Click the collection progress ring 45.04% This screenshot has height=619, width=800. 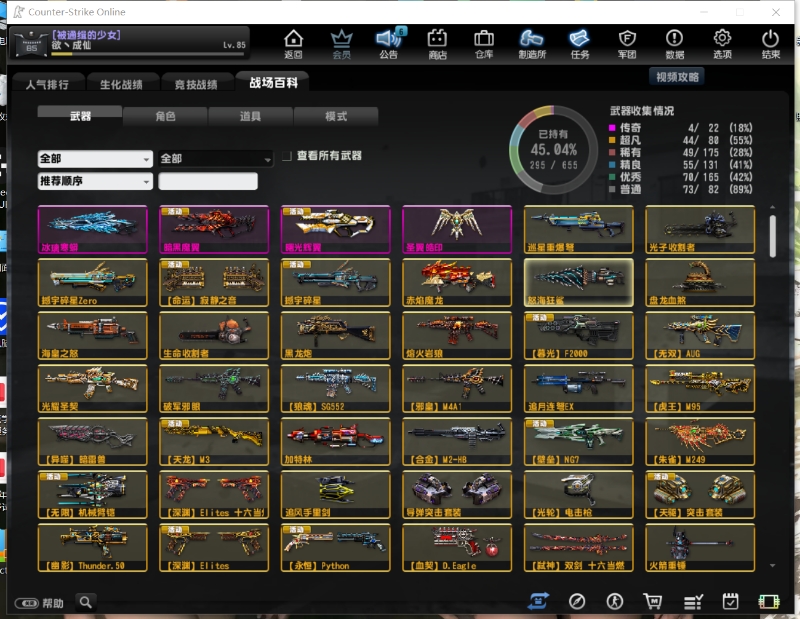(554, 150)
